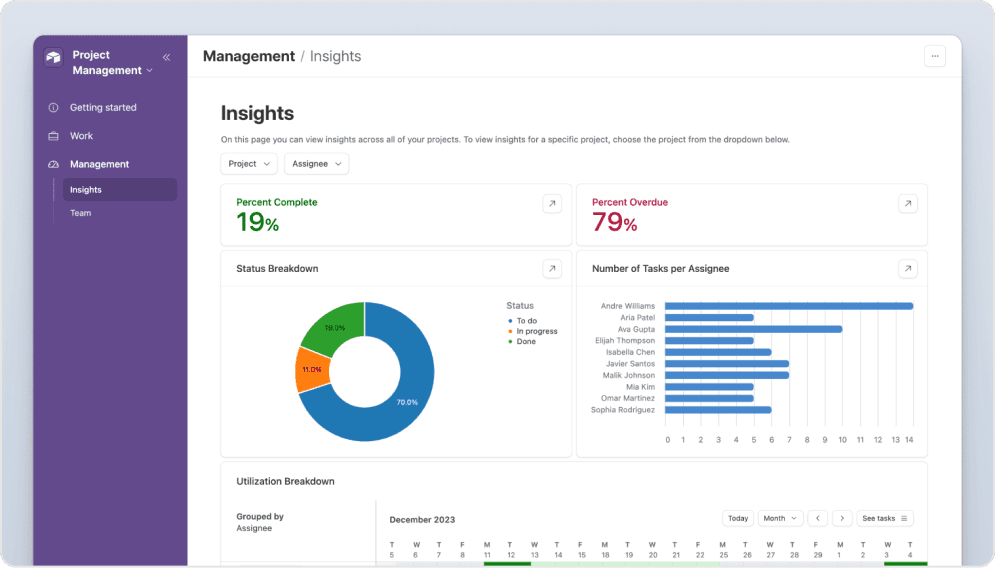This screenshot has width=995, height=568.
Task: Open the Work section in sidebar
Action: (x=81, y=136)
